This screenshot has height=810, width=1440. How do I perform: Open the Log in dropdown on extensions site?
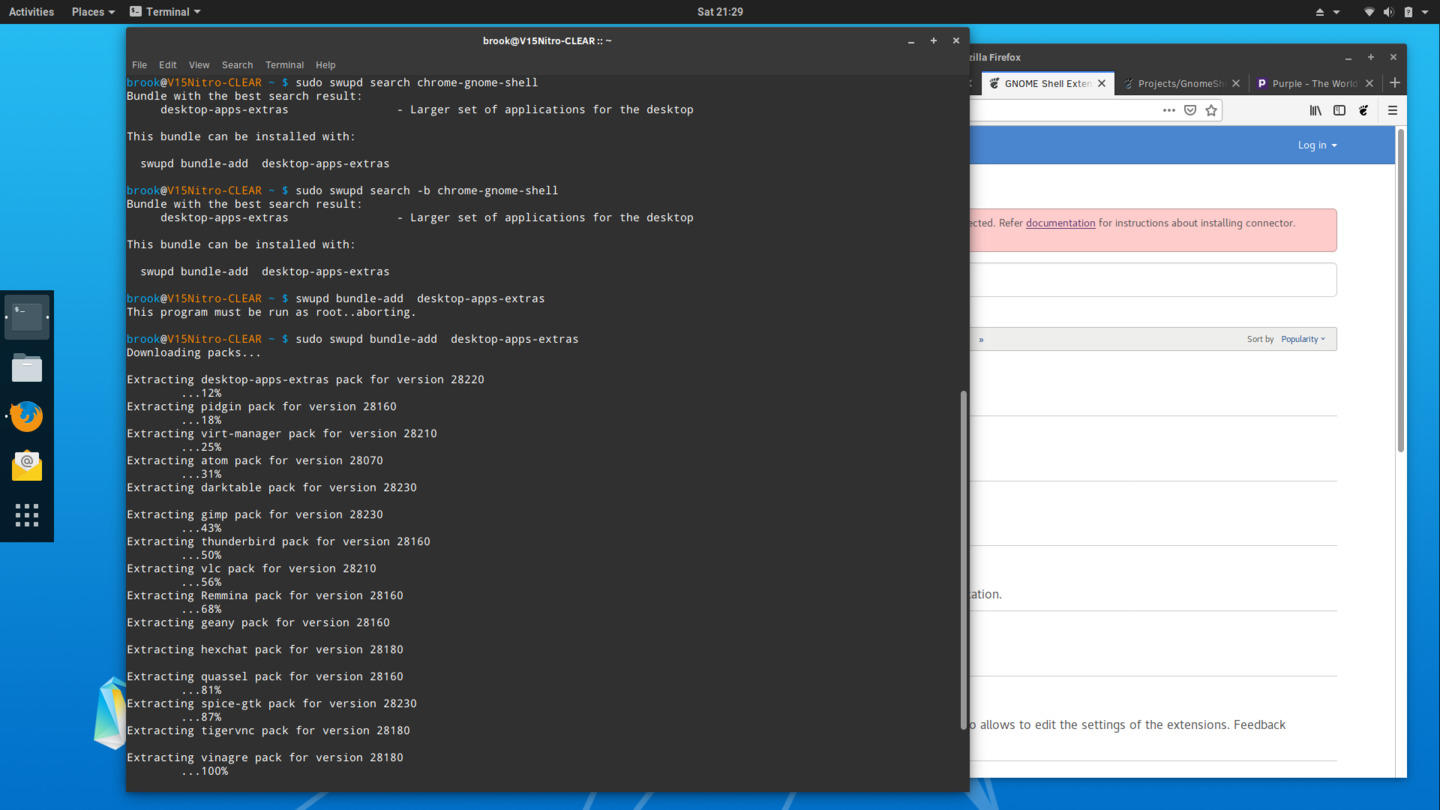click(1317, 145)
